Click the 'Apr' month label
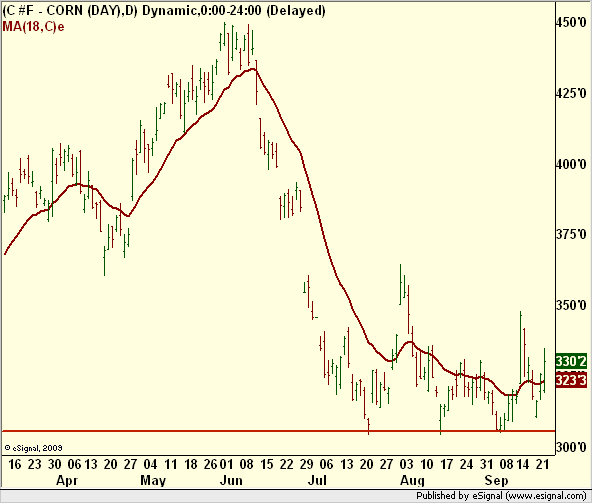Image resolution: width=592 pixels, height=503 pixels. click(x=67, y=481)
